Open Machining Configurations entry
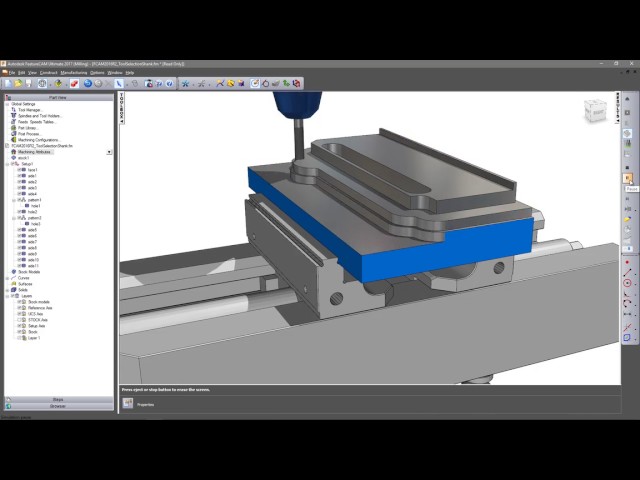640x480 pixels. 39,140
